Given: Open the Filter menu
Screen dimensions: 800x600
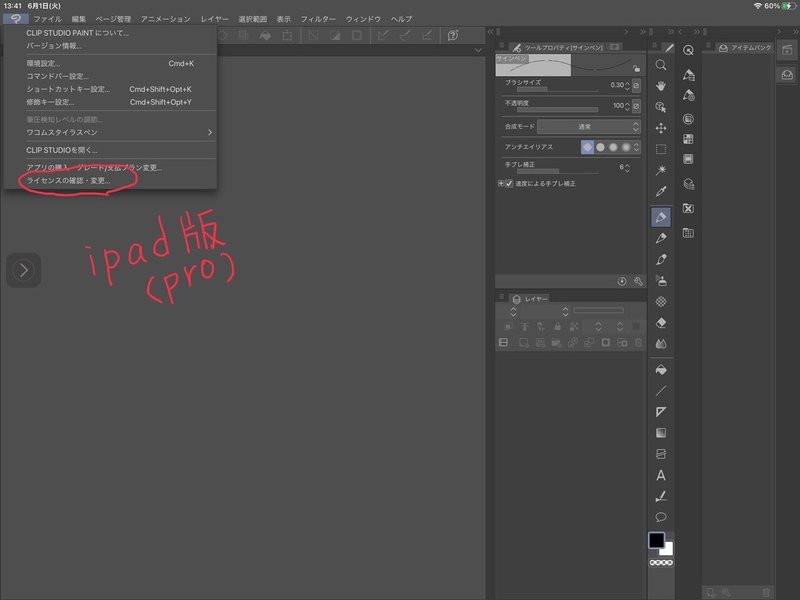Looking at the screenshot, I should coord(318,19).
